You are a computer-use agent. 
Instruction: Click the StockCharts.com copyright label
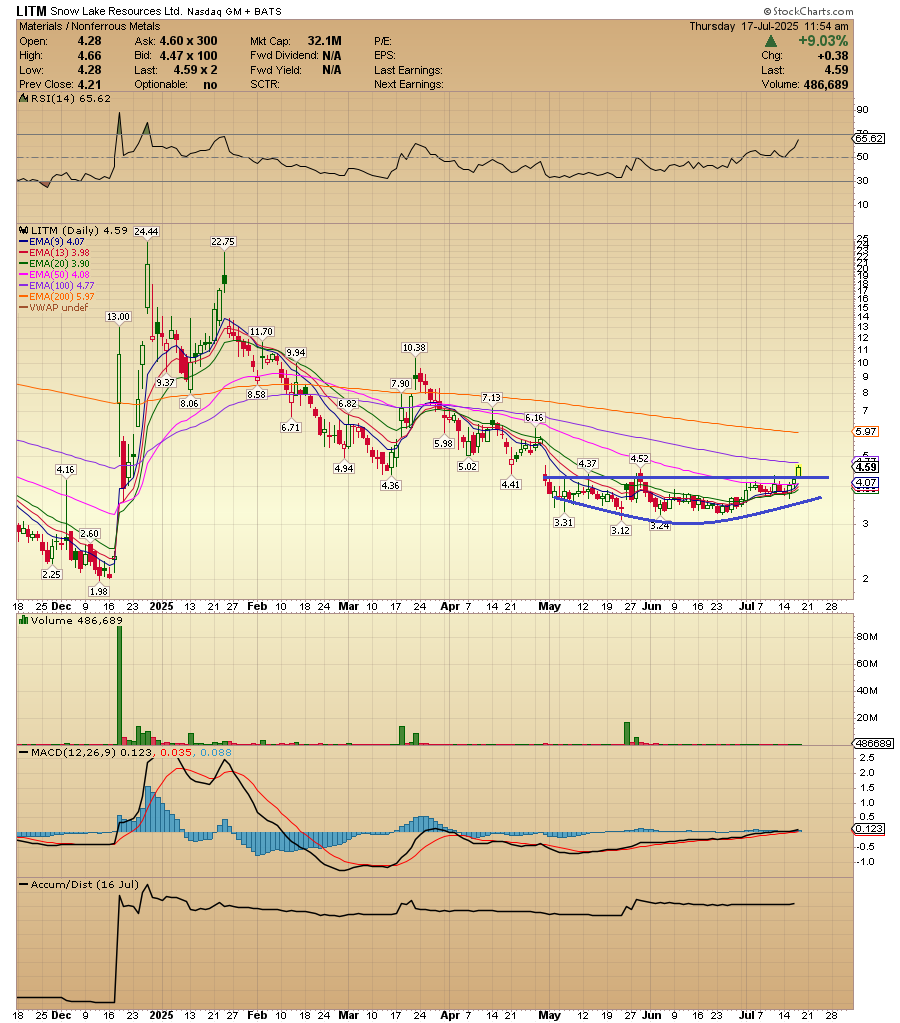pos(808,11)
